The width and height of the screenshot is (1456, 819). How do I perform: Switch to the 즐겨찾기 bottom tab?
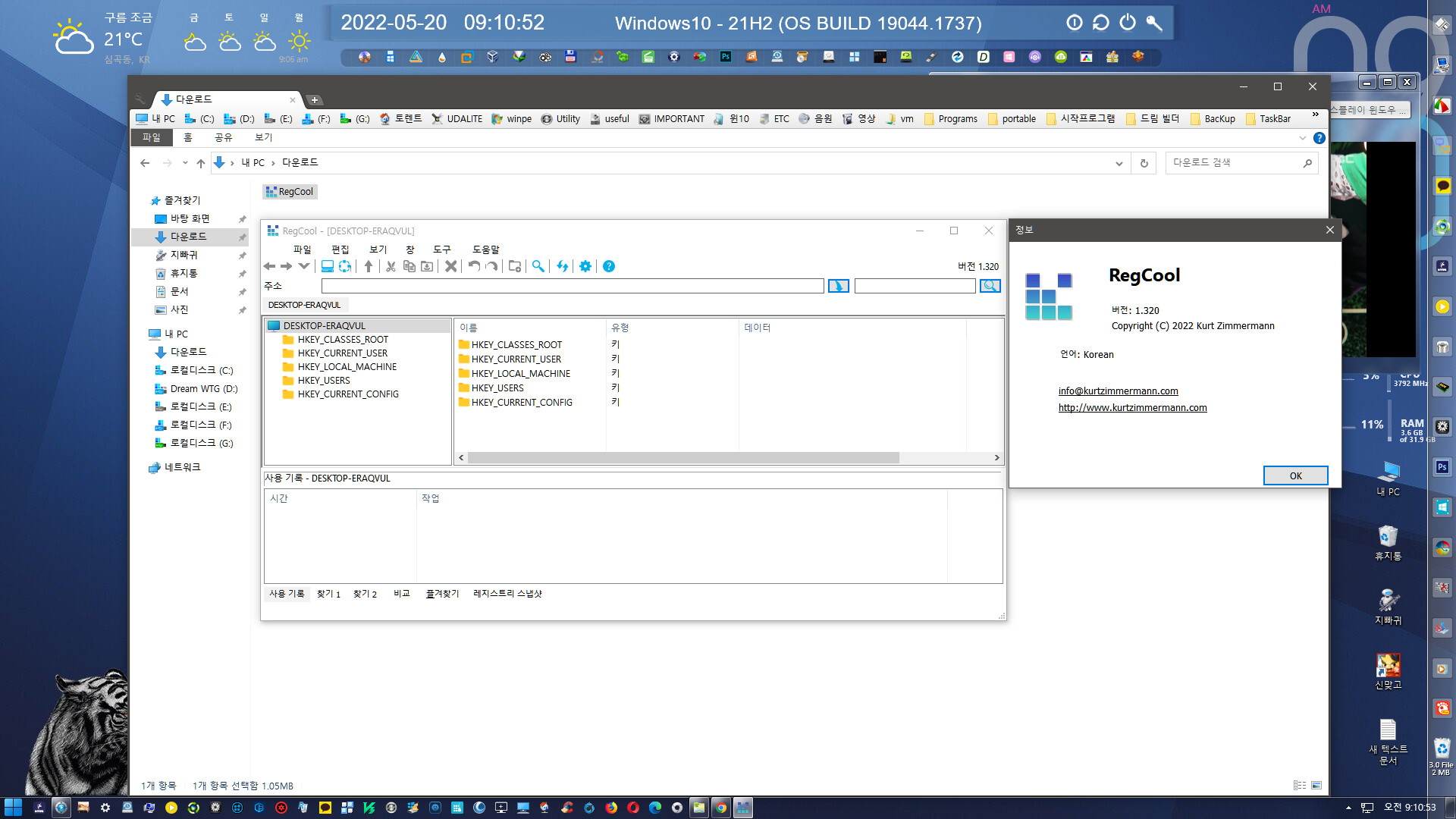coord(442,594)
